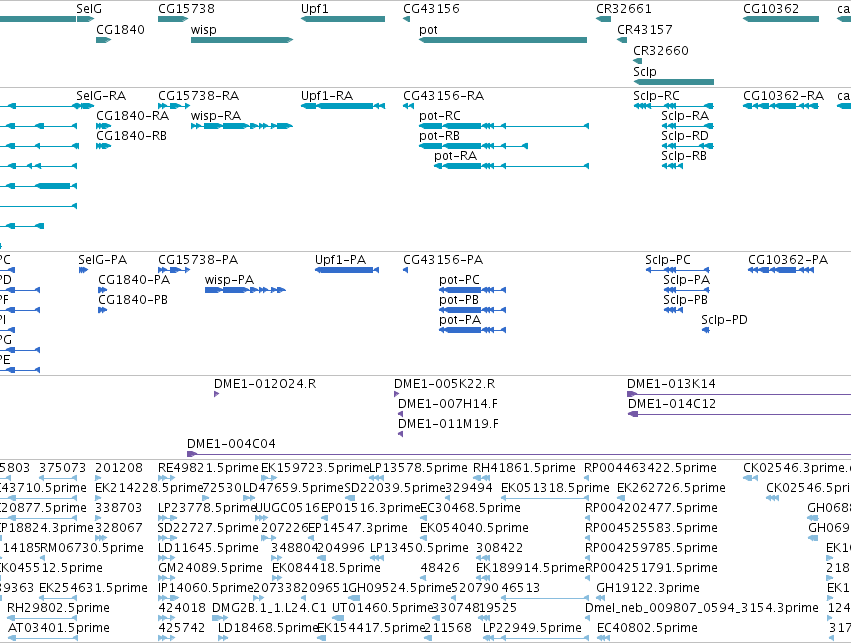Open the Upf1 gene label
Screen dimensions: 851x643
[x=315, y=9]
